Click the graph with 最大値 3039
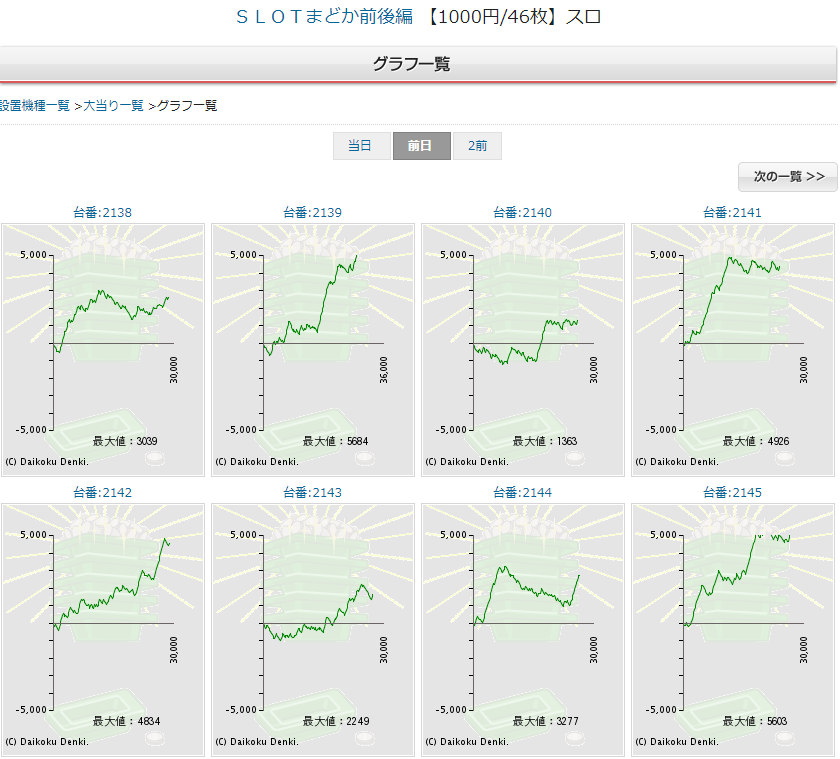Viewport: 840px width, 759px height. [103, 349]
